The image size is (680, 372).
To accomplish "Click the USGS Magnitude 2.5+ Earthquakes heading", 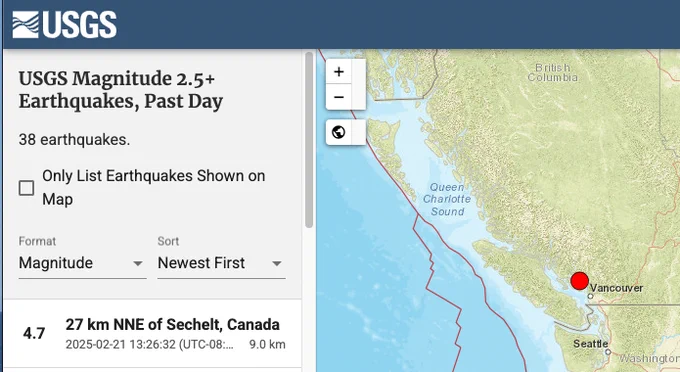I will tap(121, 90).
